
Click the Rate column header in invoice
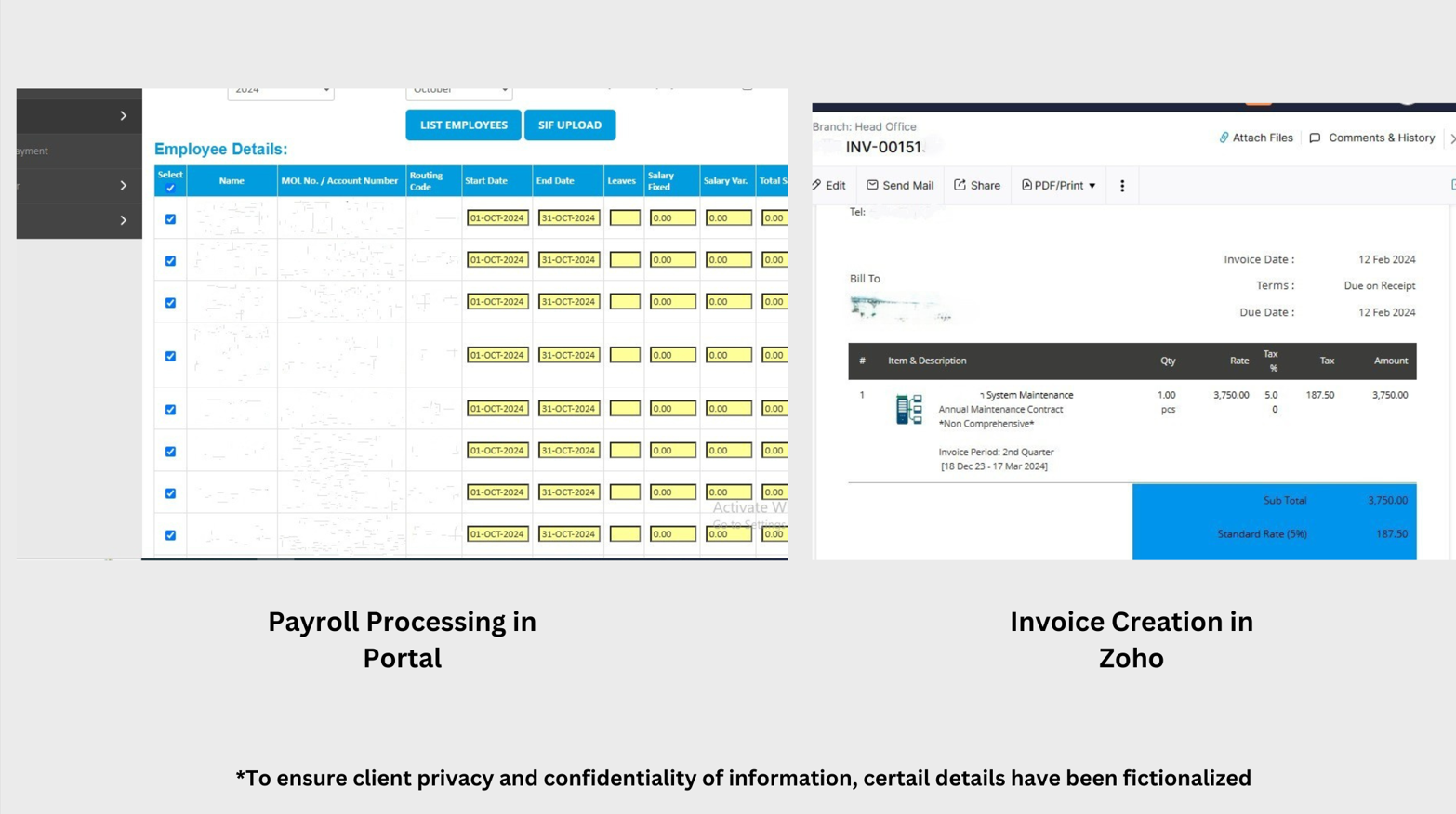[x=1239, y=361]
